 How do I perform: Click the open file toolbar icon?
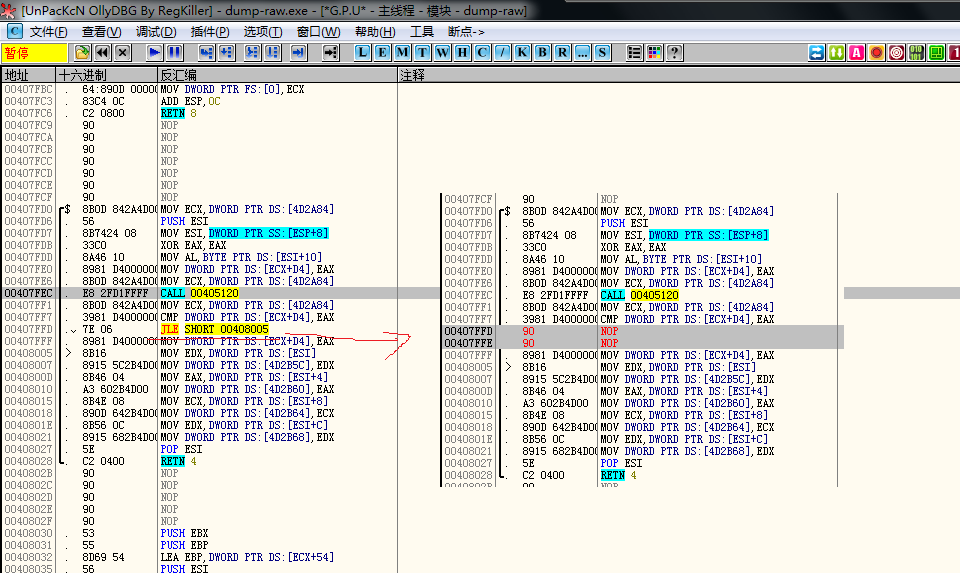click(82, 53)
